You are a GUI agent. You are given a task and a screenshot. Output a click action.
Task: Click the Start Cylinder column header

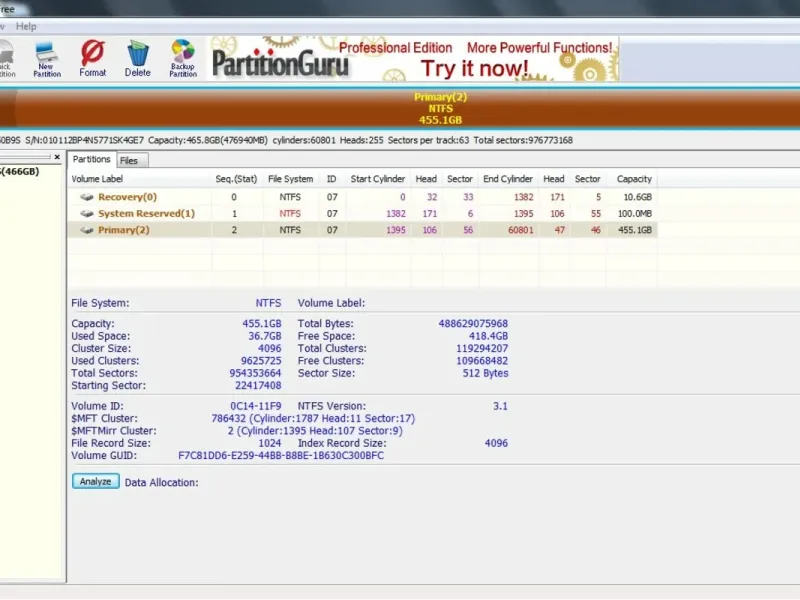tap(378, 179)
